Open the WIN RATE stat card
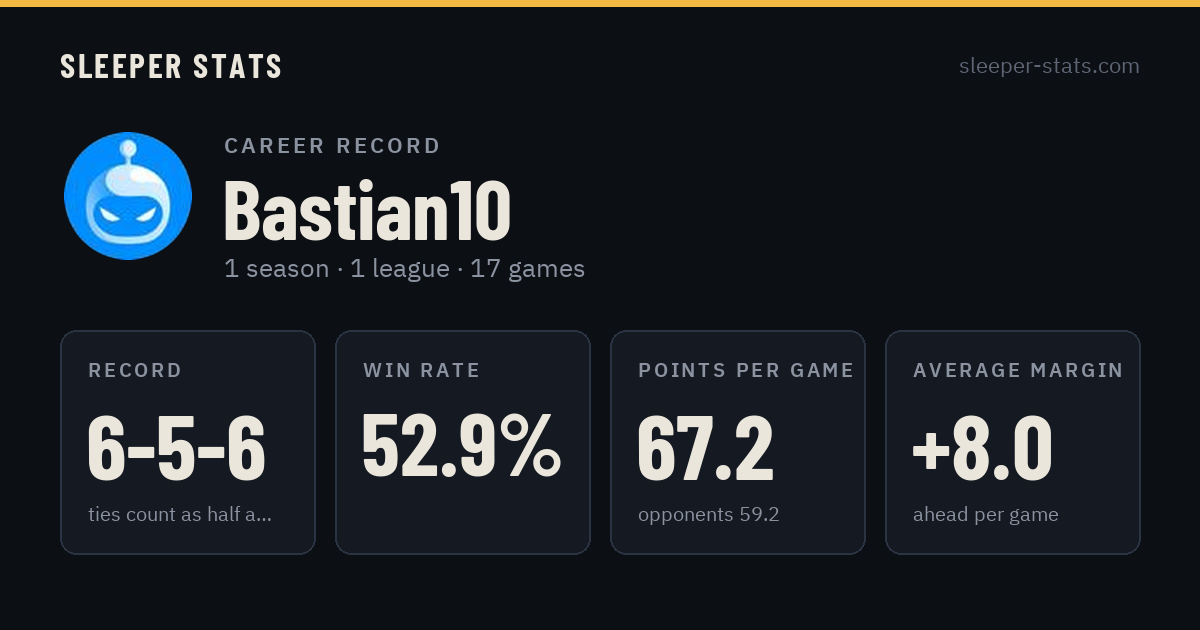The height and width of the screenshot is (630, 1200). 463,442
